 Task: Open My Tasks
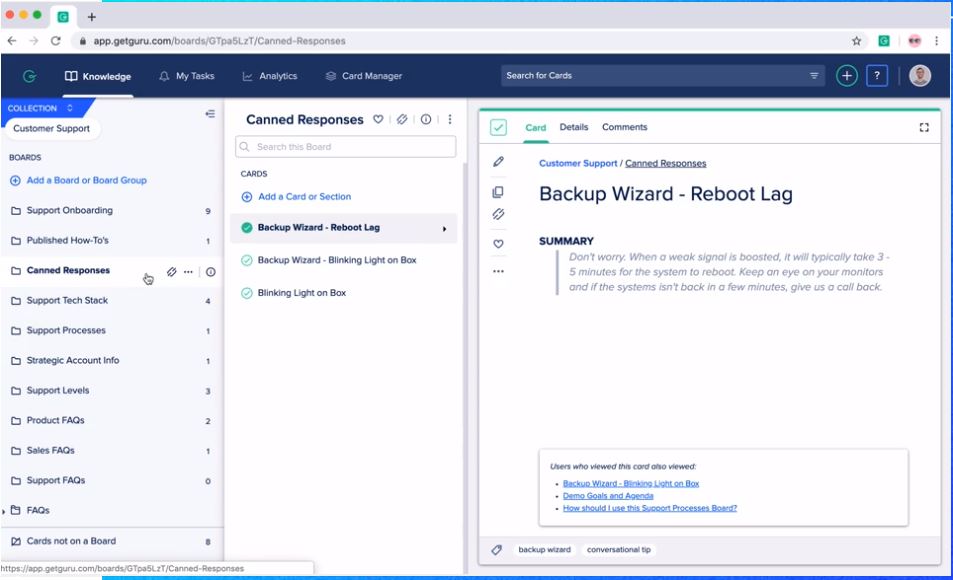[187, 76]
